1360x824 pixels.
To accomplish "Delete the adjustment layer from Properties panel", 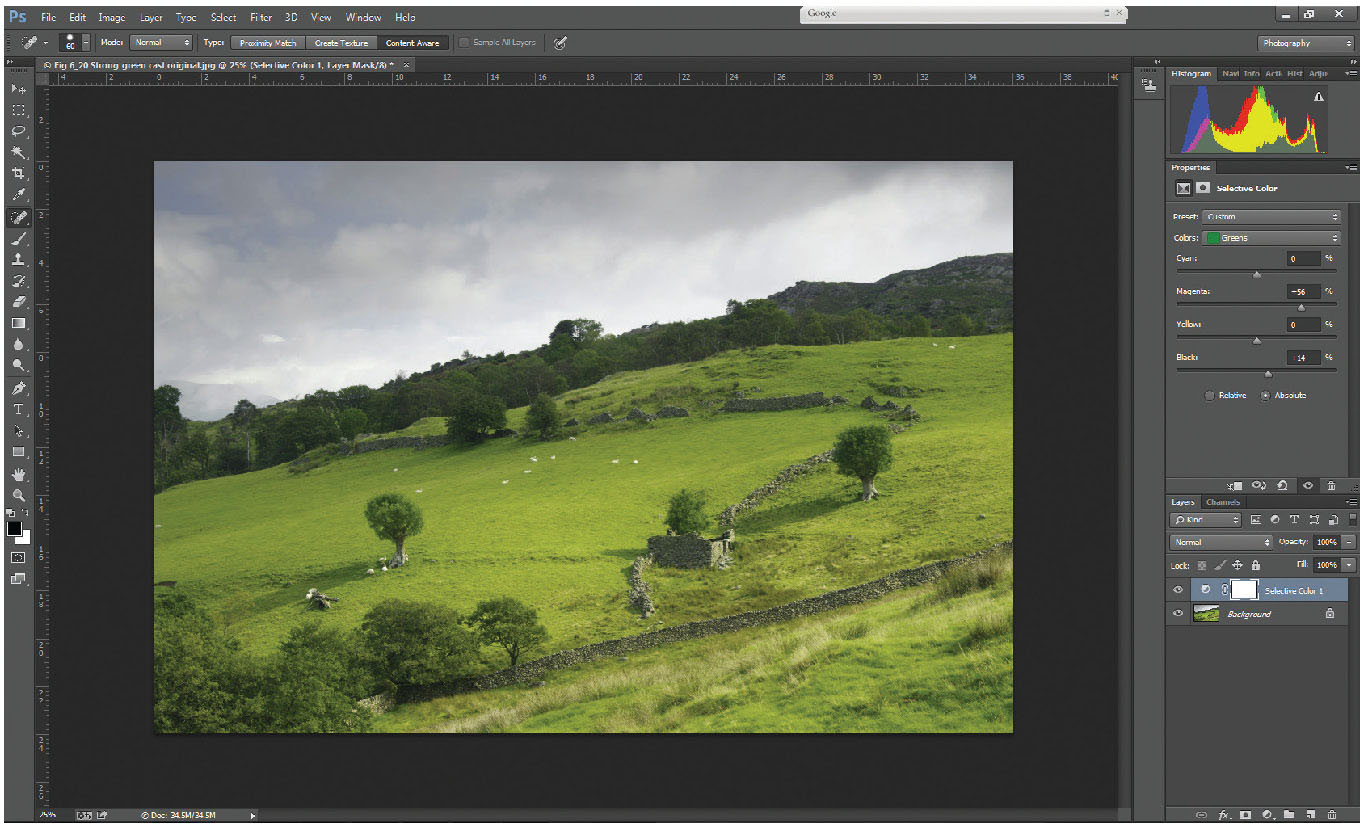I will click(x=1332, y=485).
